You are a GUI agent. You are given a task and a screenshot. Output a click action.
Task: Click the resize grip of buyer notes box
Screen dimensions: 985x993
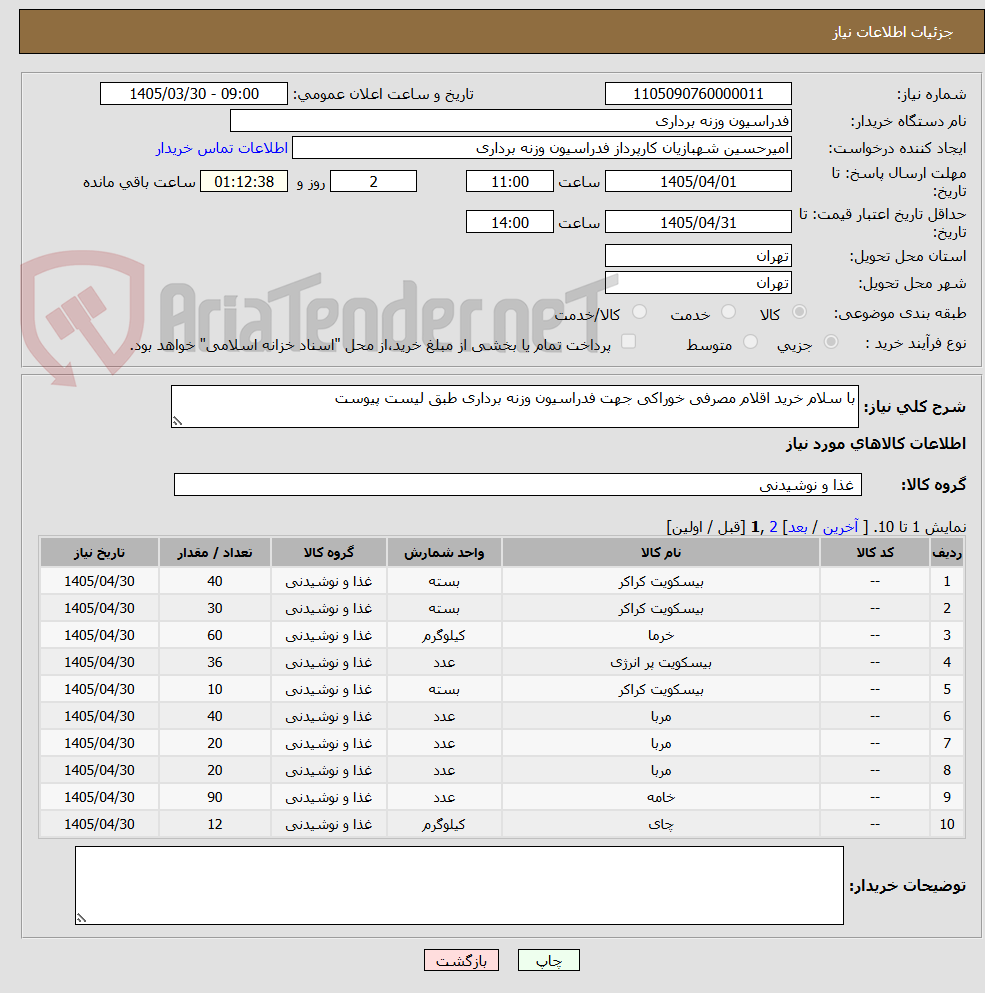click(81, 918)
